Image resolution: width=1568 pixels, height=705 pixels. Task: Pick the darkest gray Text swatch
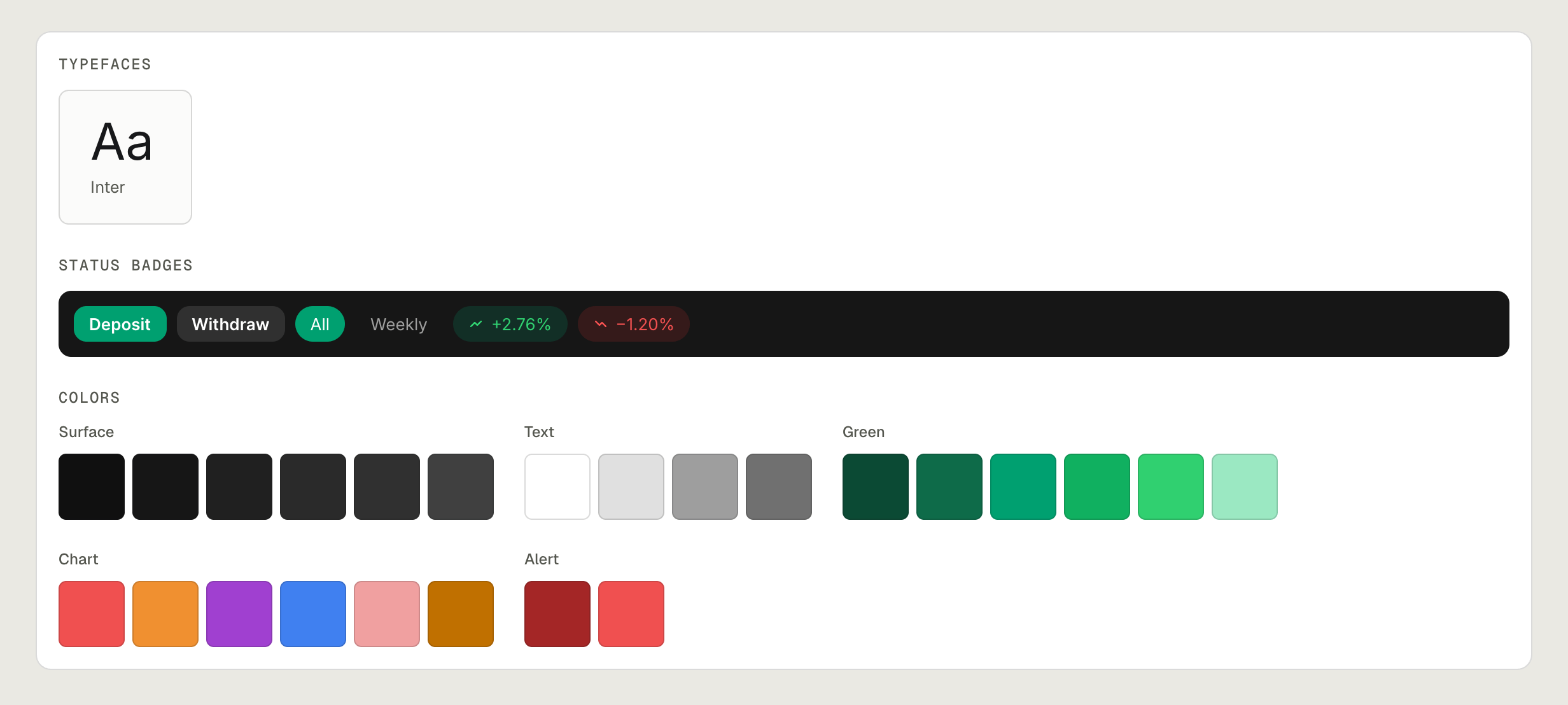click(779, 487)
